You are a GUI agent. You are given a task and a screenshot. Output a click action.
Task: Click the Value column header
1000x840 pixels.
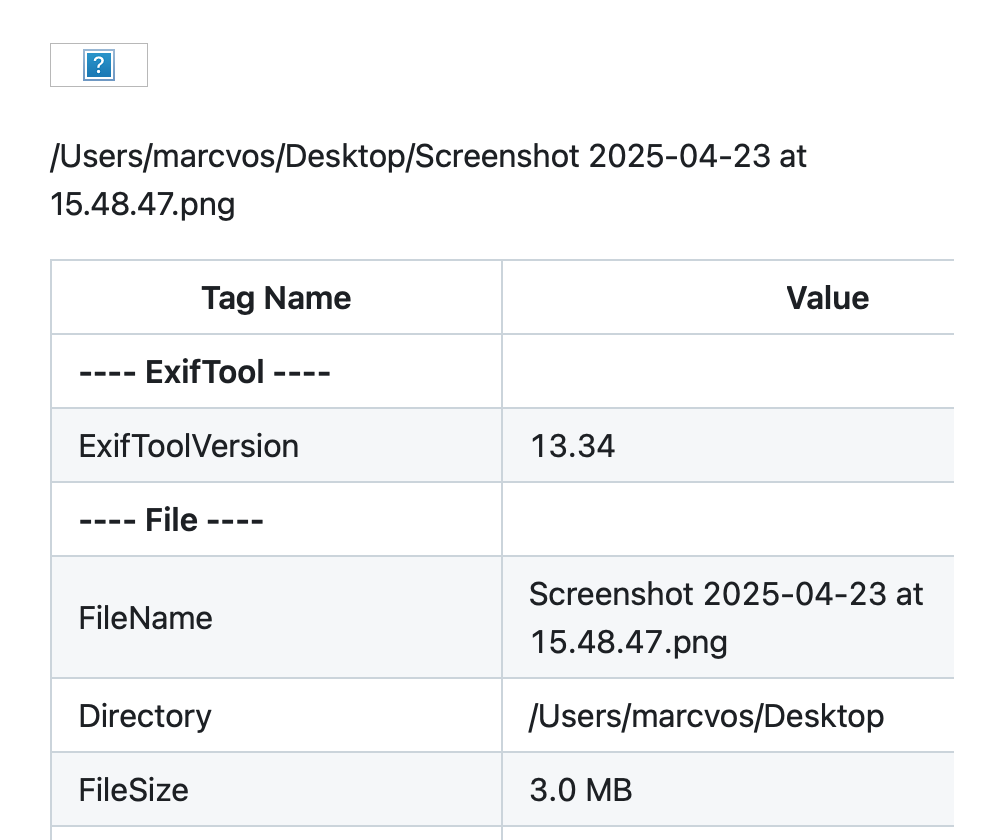(827, 298)
